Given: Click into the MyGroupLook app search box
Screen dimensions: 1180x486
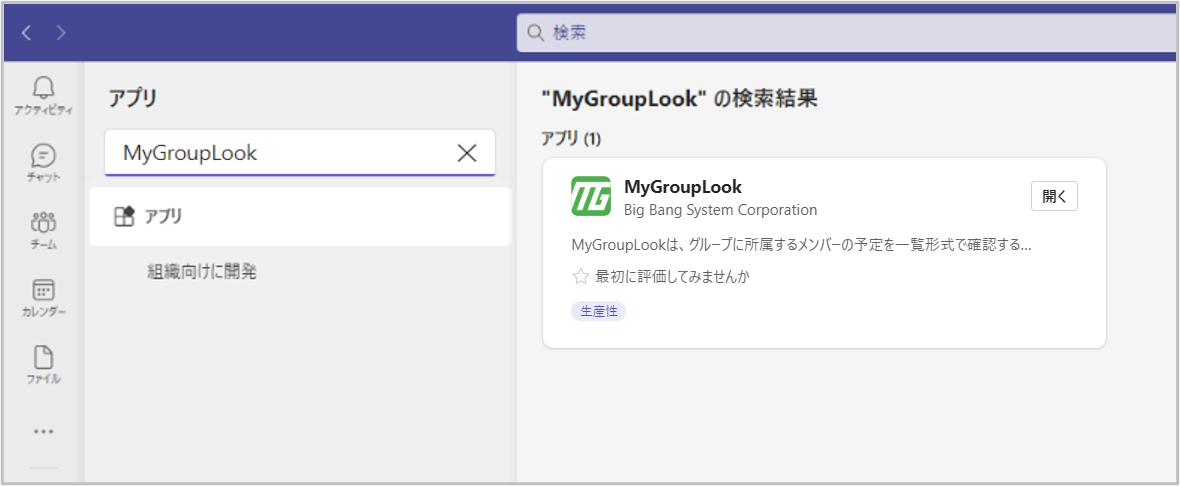Looking at the screenshot, I should pyautogui.click(x=300, y=153).
